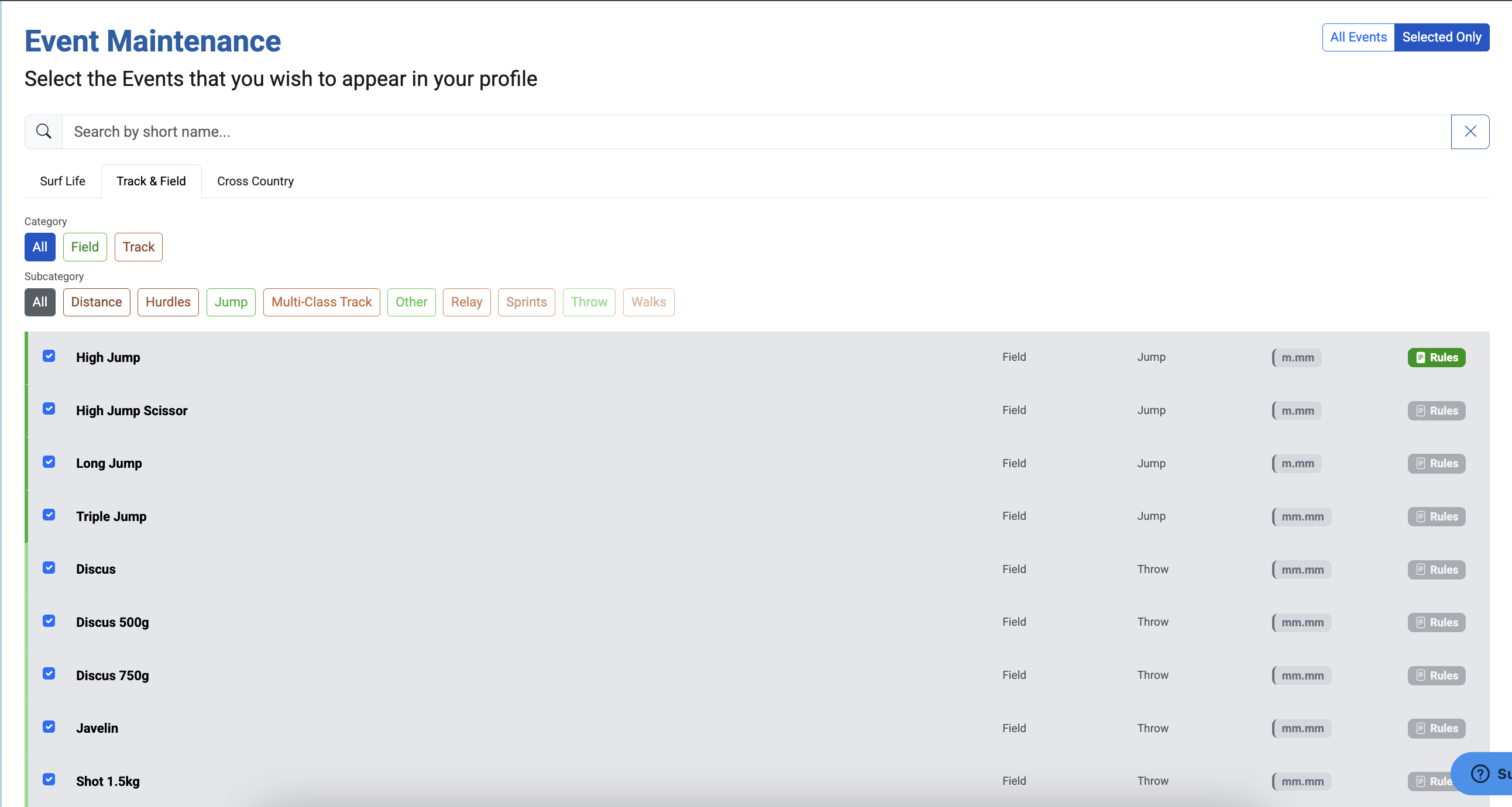
Task: Click the Field label in High Jump Scissor row
Action: pos(1014,410)
